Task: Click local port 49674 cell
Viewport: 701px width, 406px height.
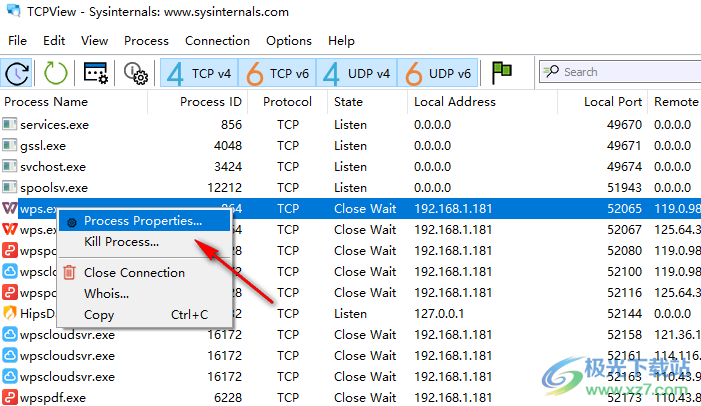Action: pos(624,167)
